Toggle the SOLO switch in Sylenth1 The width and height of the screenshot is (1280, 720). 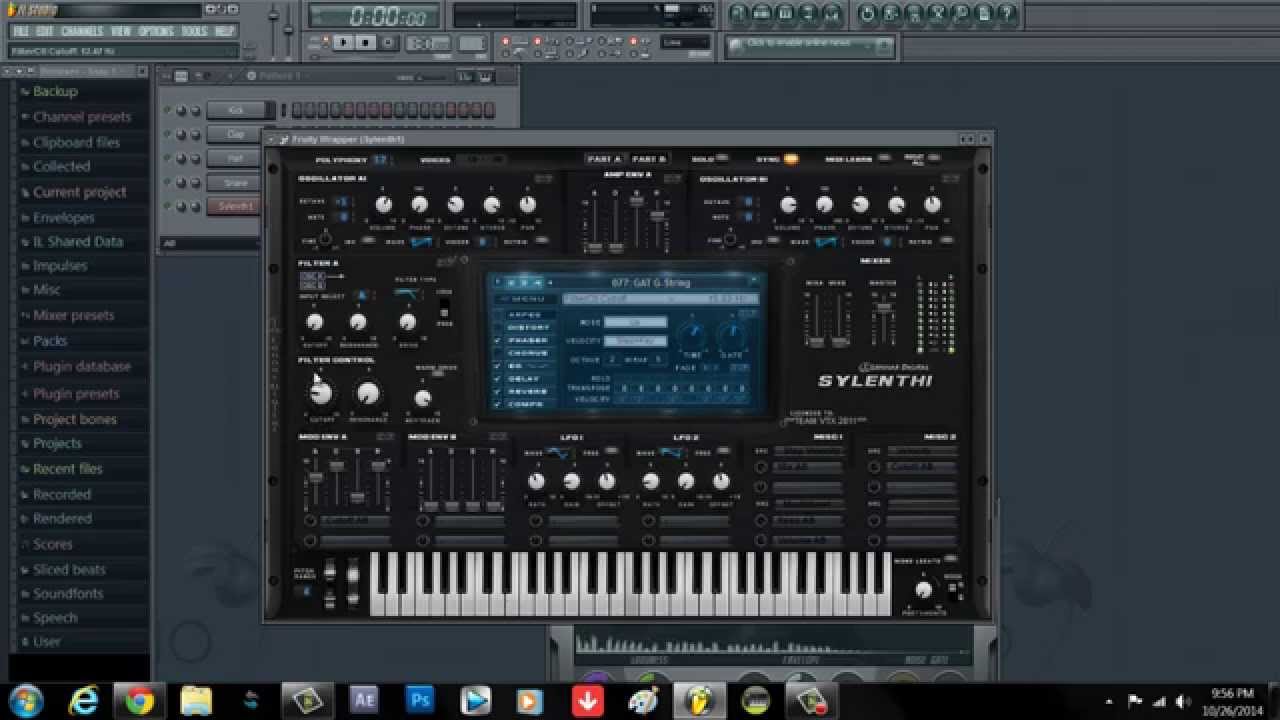[720, 159]
